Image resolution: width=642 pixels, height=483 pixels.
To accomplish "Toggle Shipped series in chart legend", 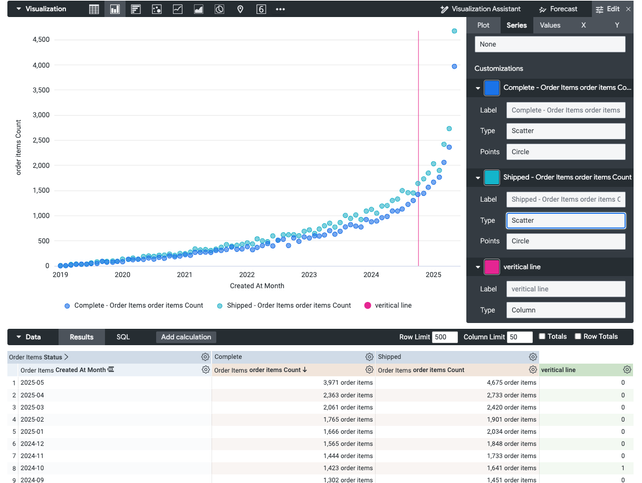I will 284,306.
